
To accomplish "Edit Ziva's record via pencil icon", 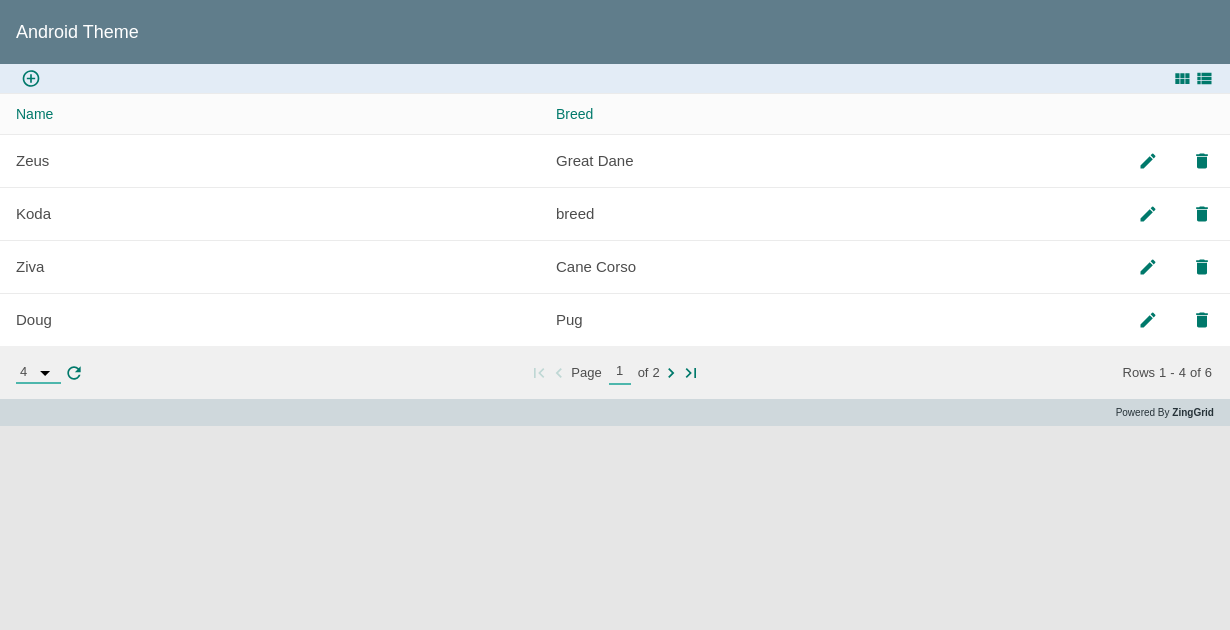I will (1148, 267).
